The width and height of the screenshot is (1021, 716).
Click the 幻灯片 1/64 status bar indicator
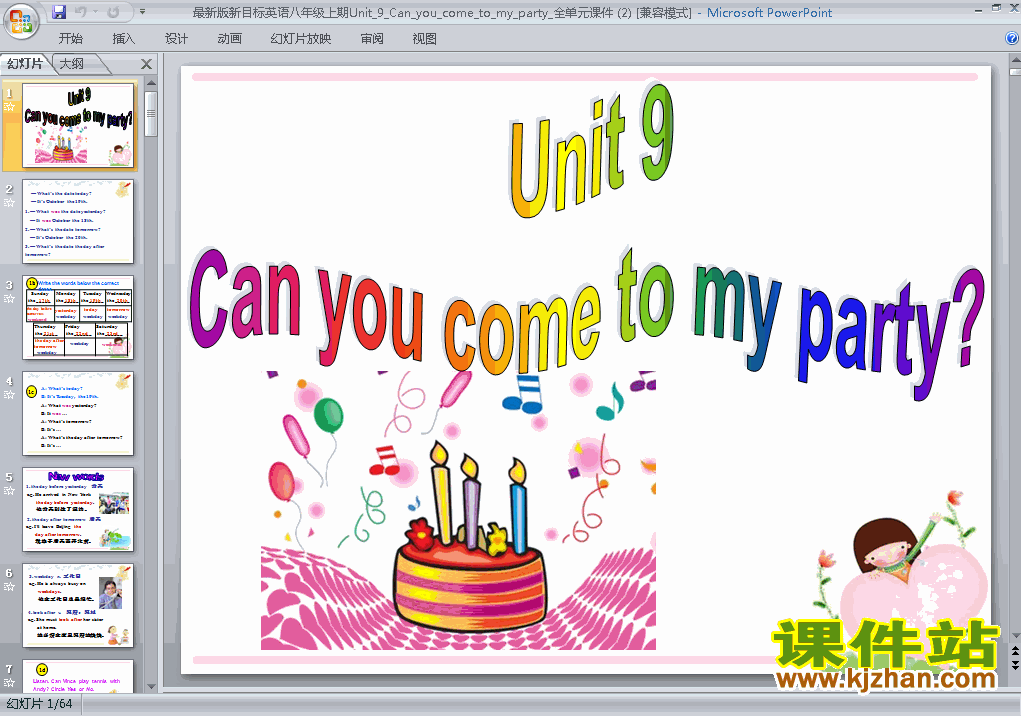pyautogui.click(x=39, y=704)
